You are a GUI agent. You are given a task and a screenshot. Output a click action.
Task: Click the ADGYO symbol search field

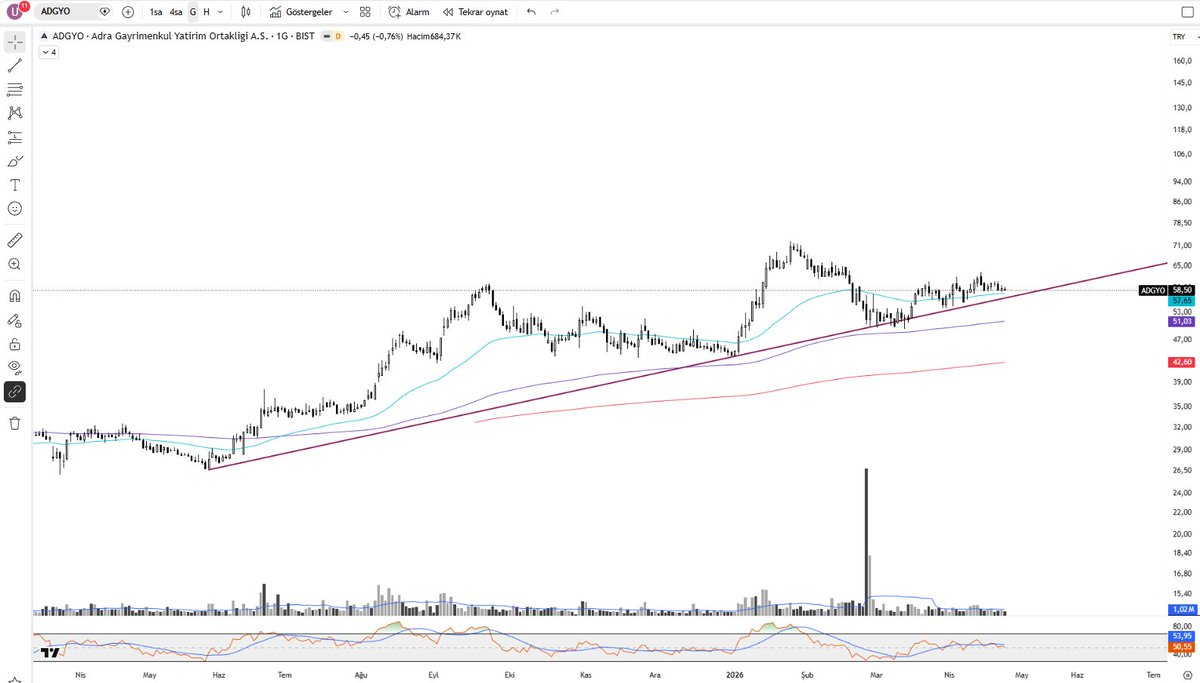pyautogui.click(x=75, y=12)
